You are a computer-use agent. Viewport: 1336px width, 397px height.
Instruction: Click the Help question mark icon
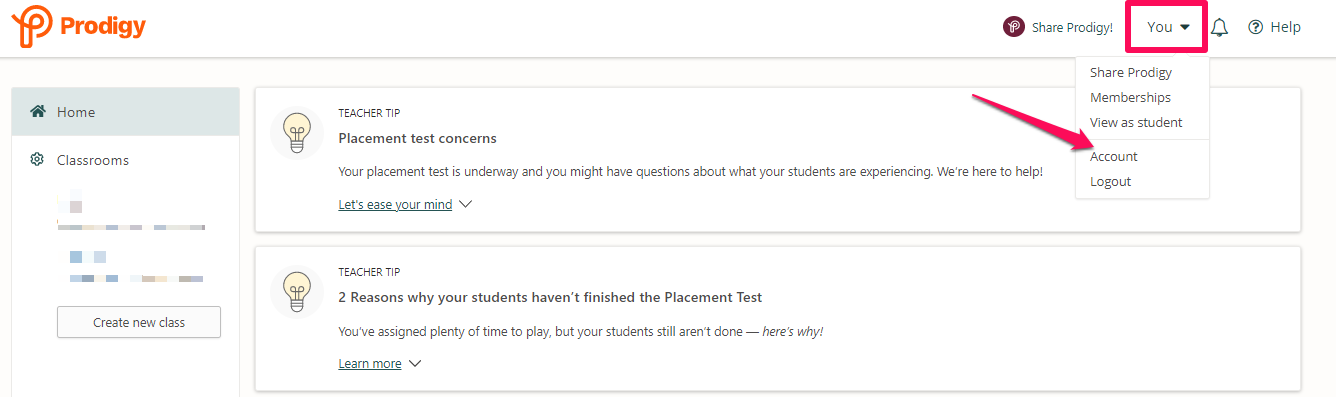point(1256,27)
